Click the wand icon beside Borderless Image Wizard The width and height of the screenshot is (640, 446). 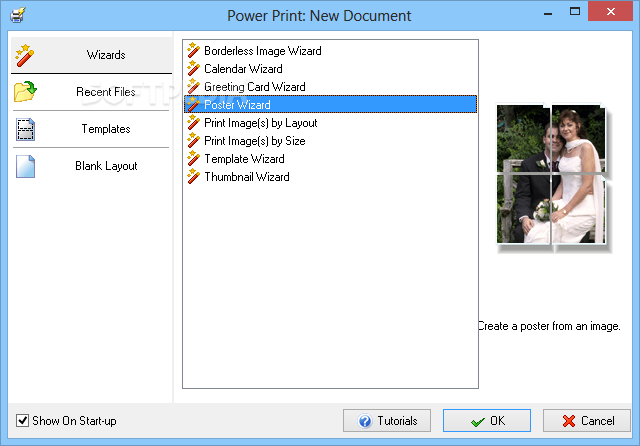point(193,51)
